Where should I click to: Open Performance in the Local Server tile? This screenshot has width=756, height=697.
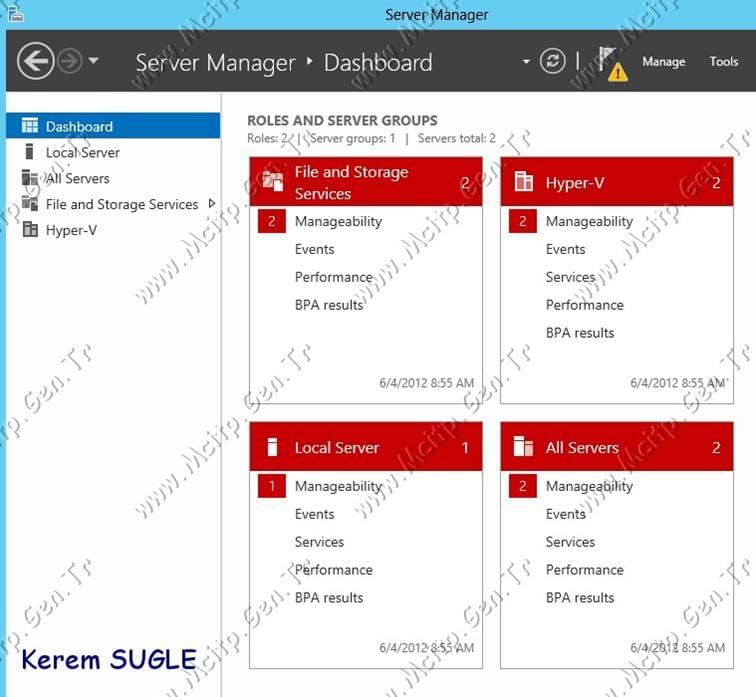334,570
